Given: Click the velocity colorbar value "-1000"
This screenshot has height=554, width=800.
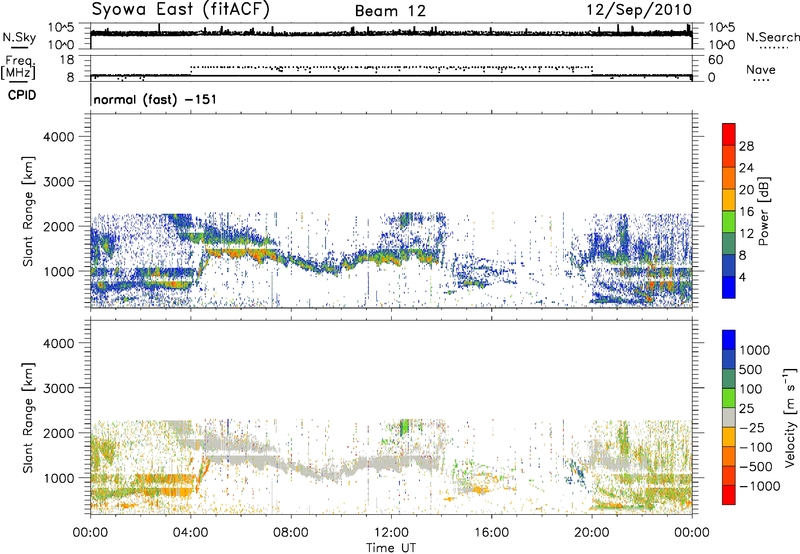Looking at the screenshot, I should click(x=760, y=486).
